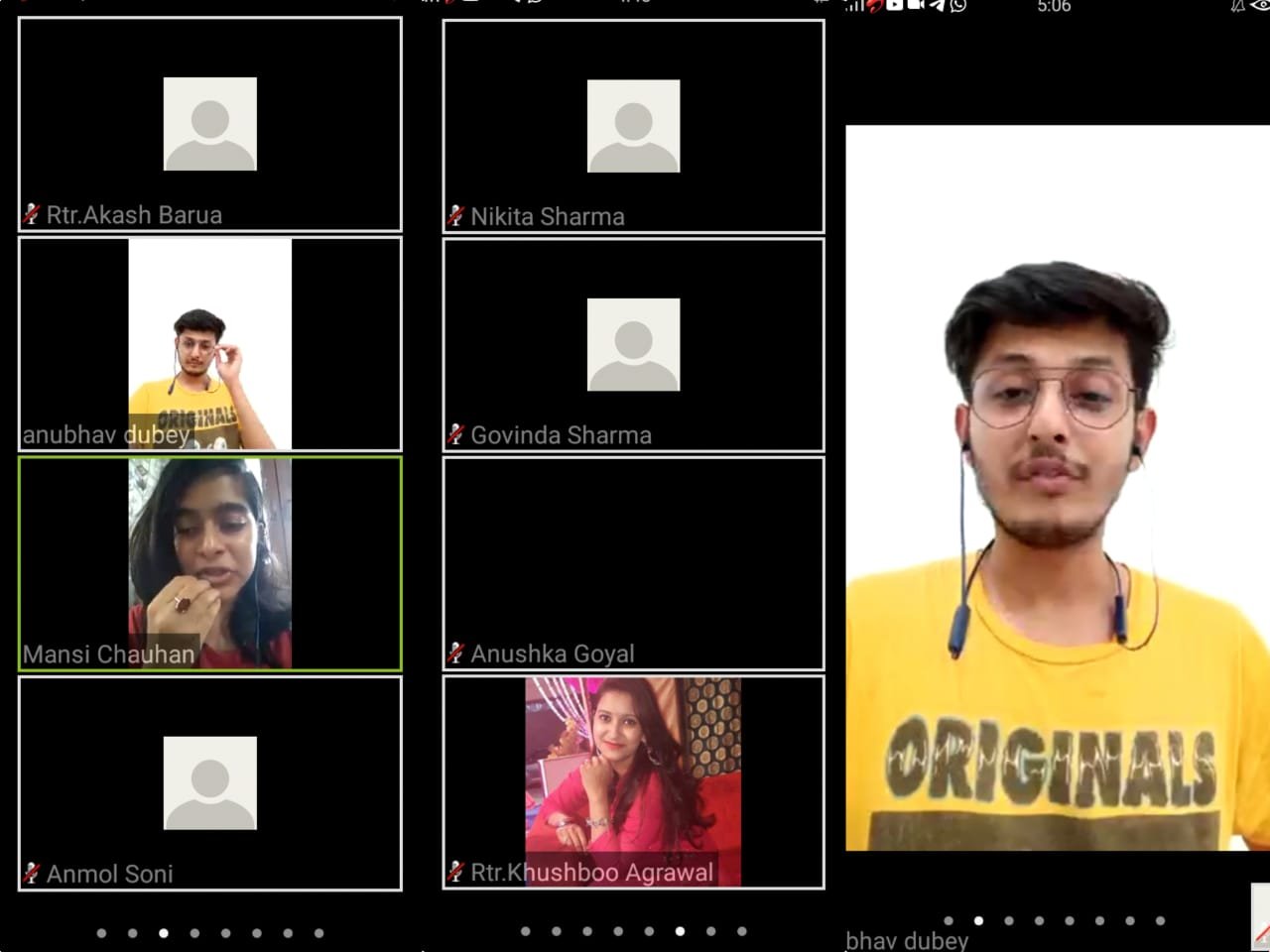Open anubhav dubey's video tile in grid
1270x952 pixels.
pos(209,344)
